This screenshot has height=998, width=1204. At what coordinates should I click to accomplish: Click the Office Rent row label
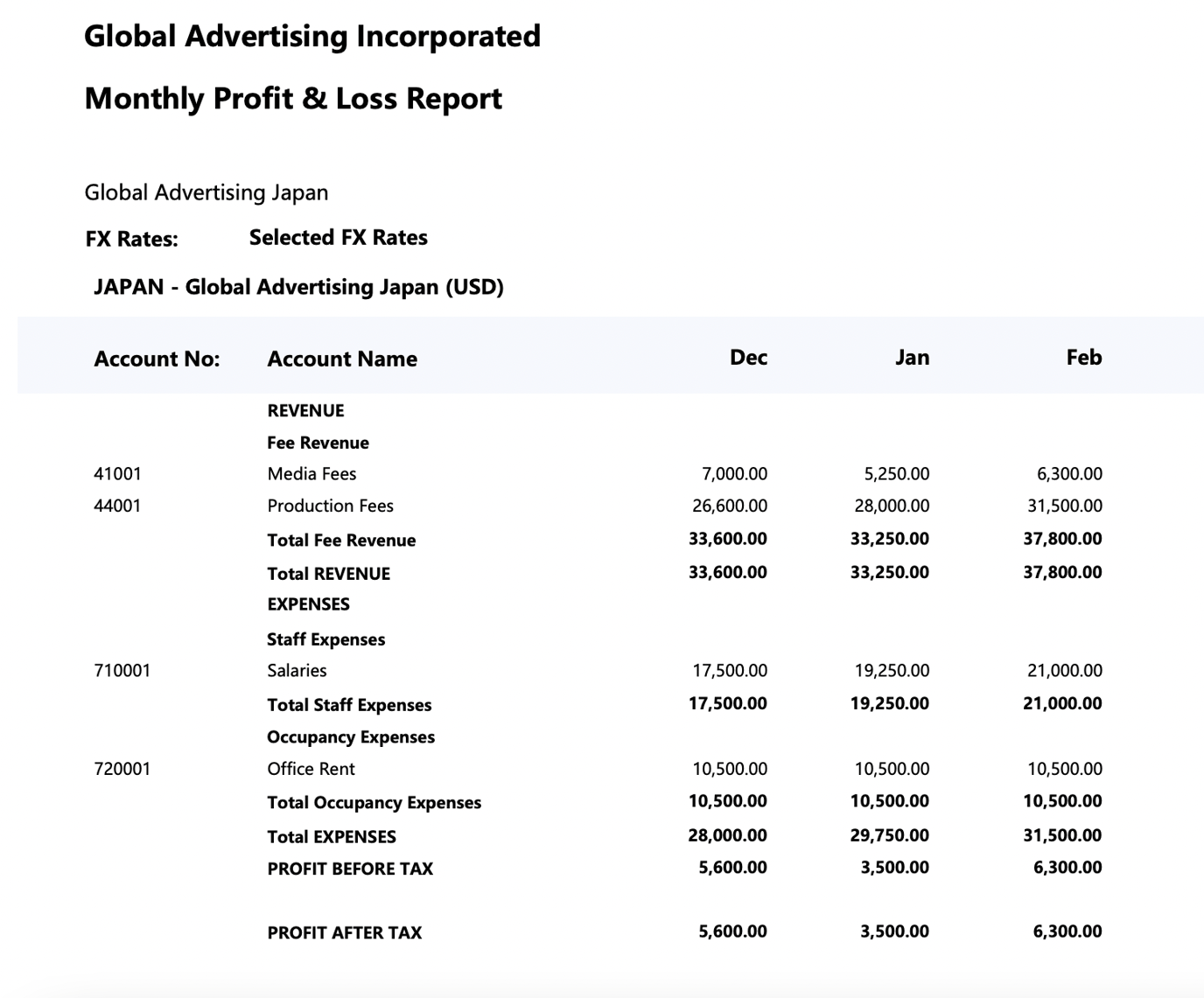(311, 769)
